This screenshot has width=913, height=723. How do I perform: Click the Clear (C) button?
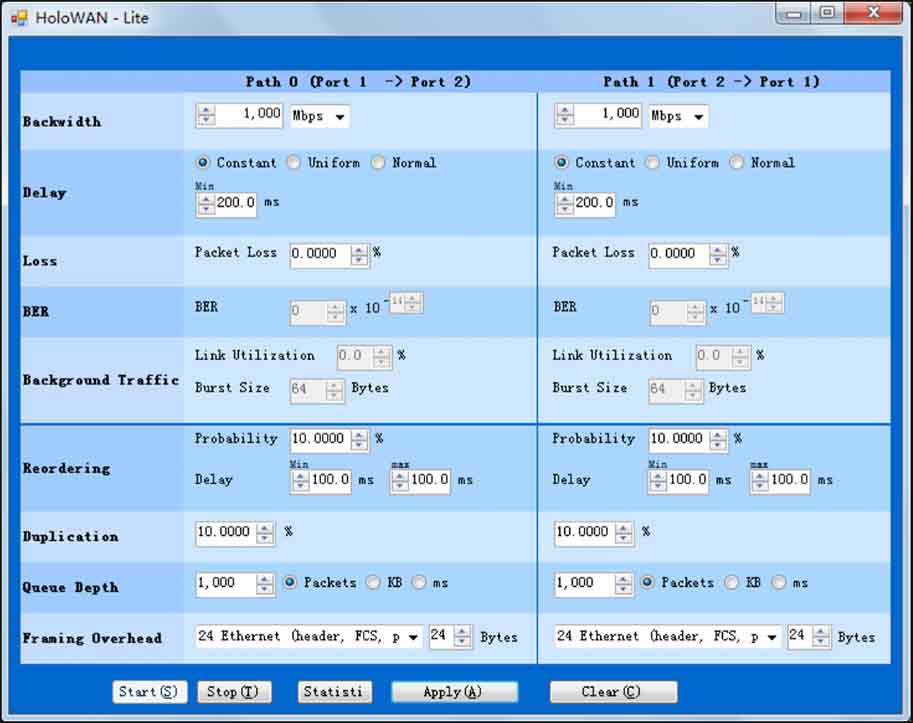pyautogui.click(x=613, y=692)
